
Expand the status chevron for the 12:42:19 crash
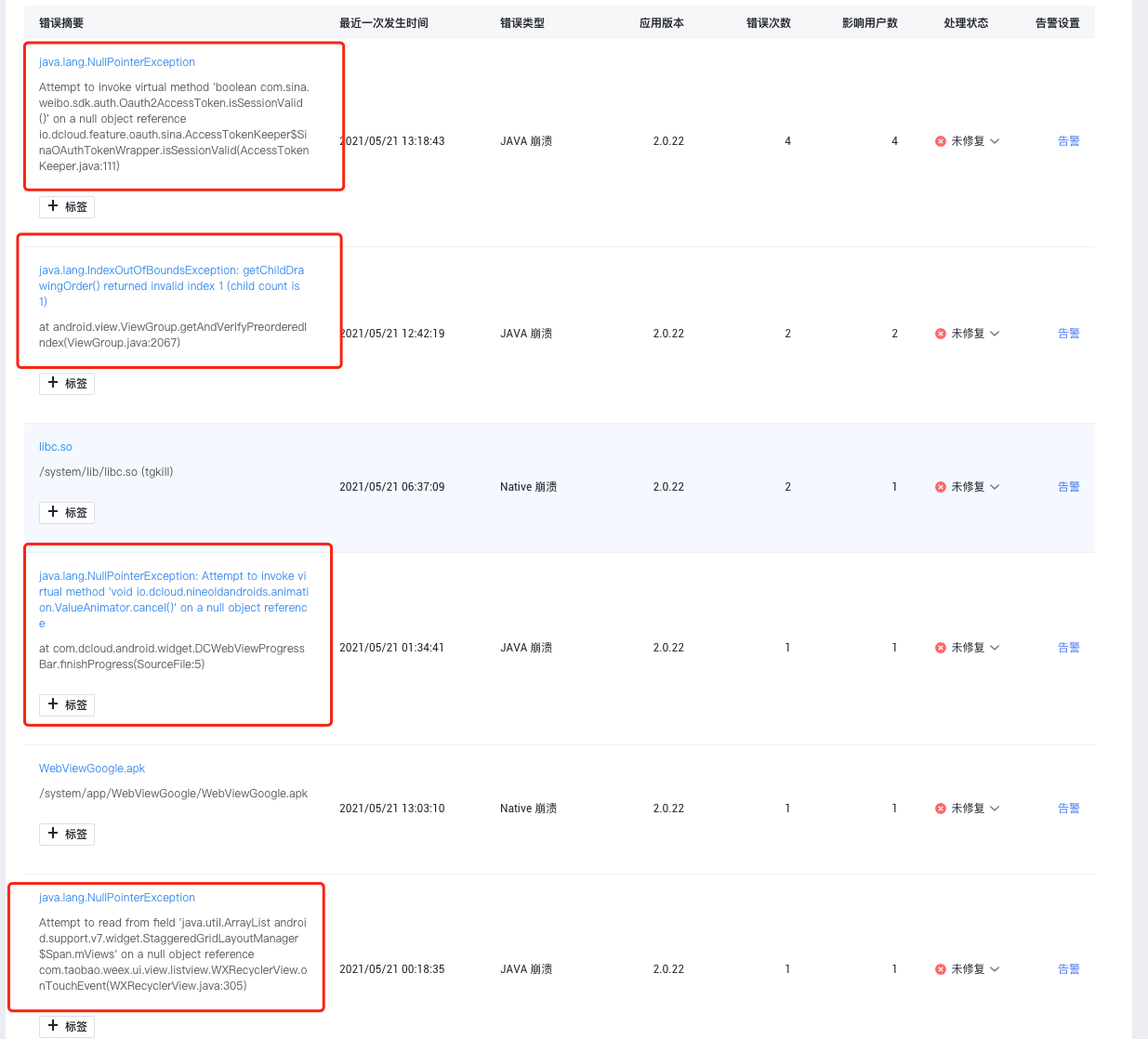pos(995,334)
